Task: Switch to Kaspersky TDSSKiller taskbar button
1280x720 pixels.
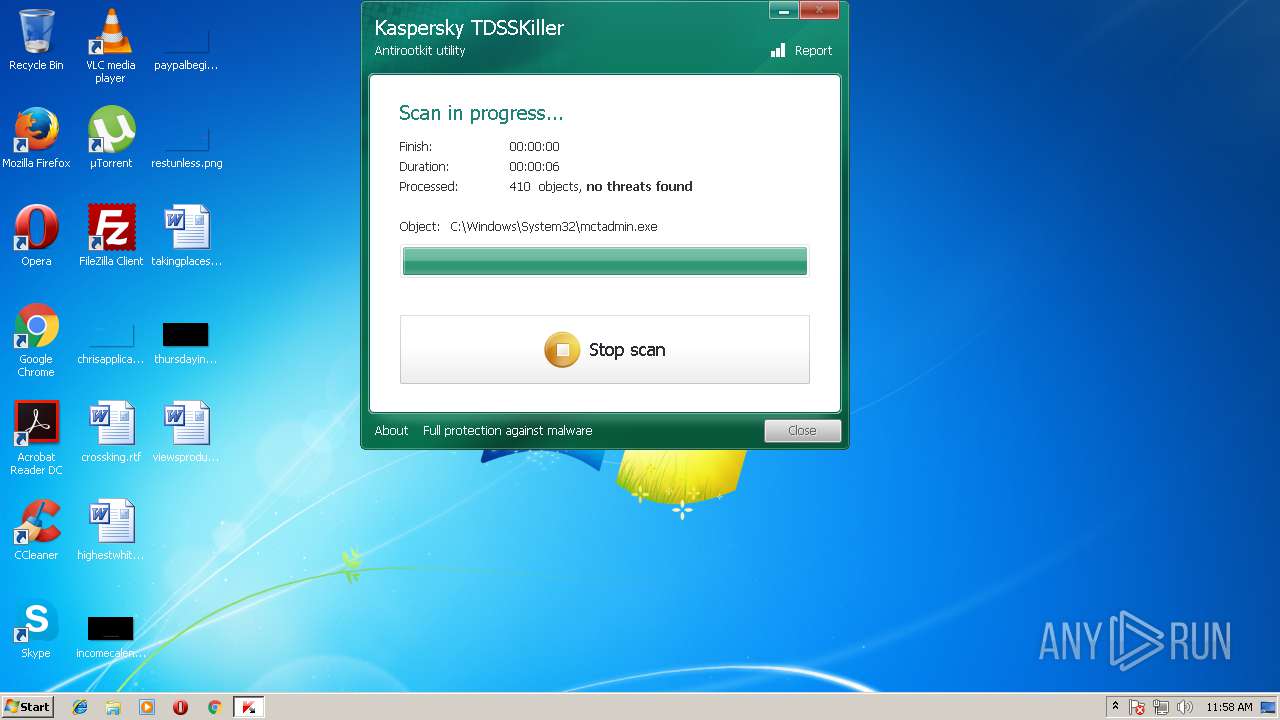Action: (x=249, y=707)
